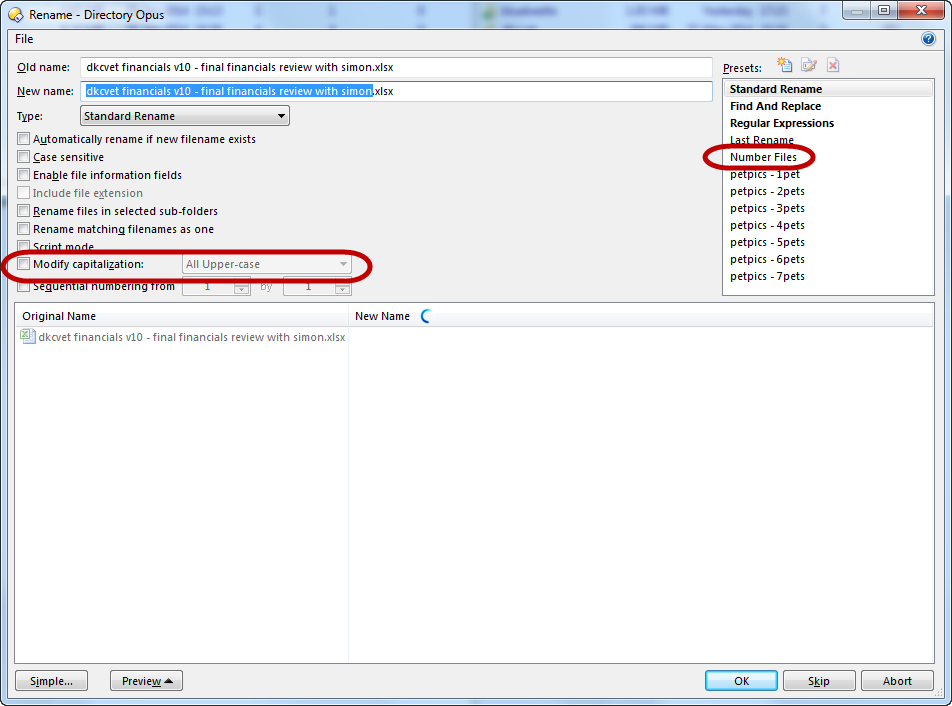Open the File menu
This screenshot has width=952, height=706.
click(x=24, y=39)
